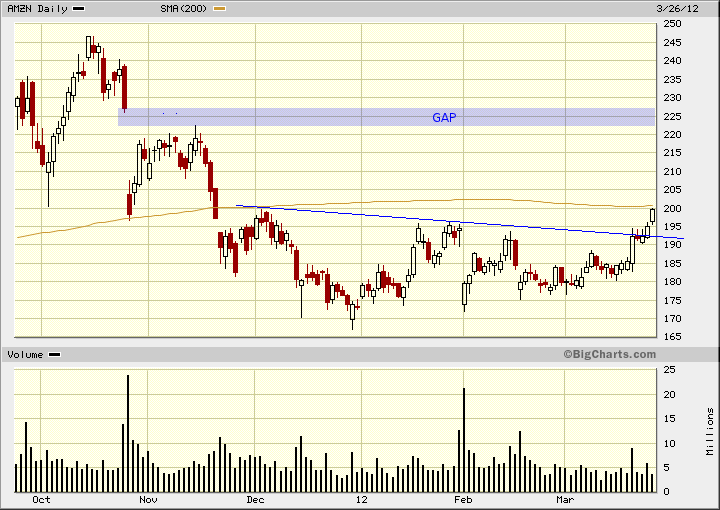Viewport: 720px width, 510px height.
Task: Click the 180 price axis label
Action: click(x=673, y=282)
